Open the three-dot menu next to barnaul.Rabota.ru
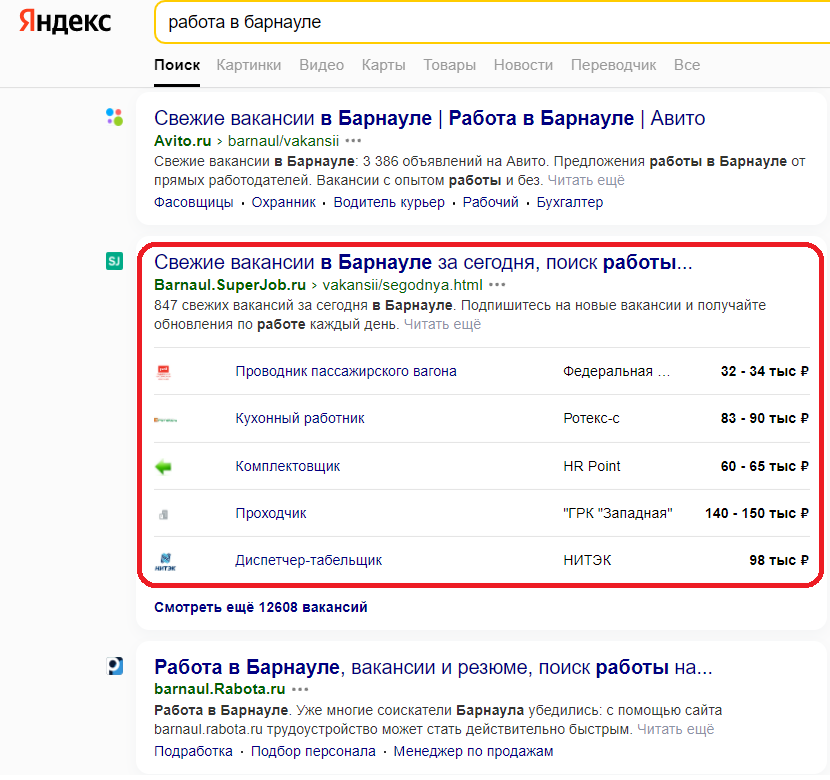 click(300, 690)
